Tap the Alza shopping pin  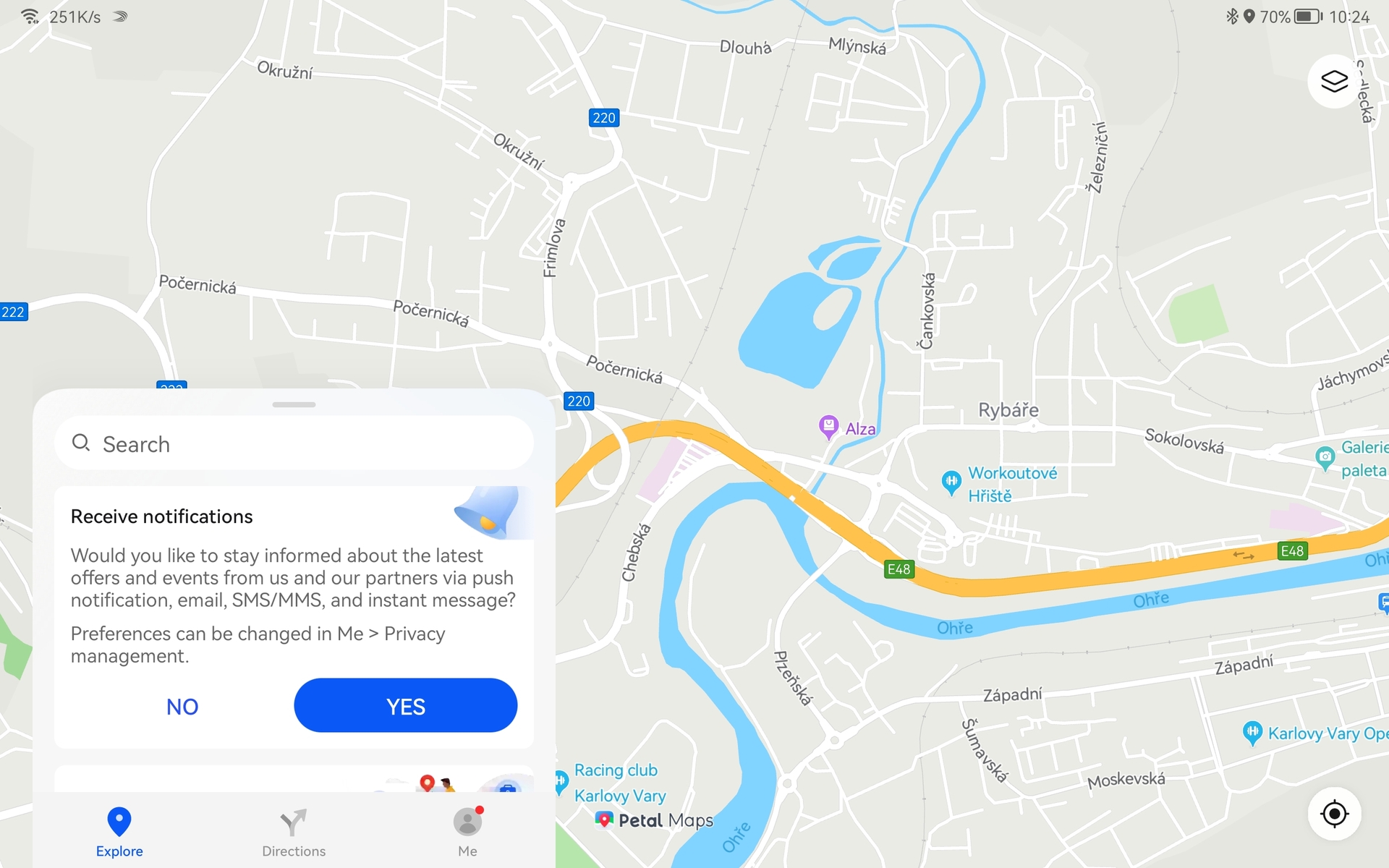coord(828,427)
